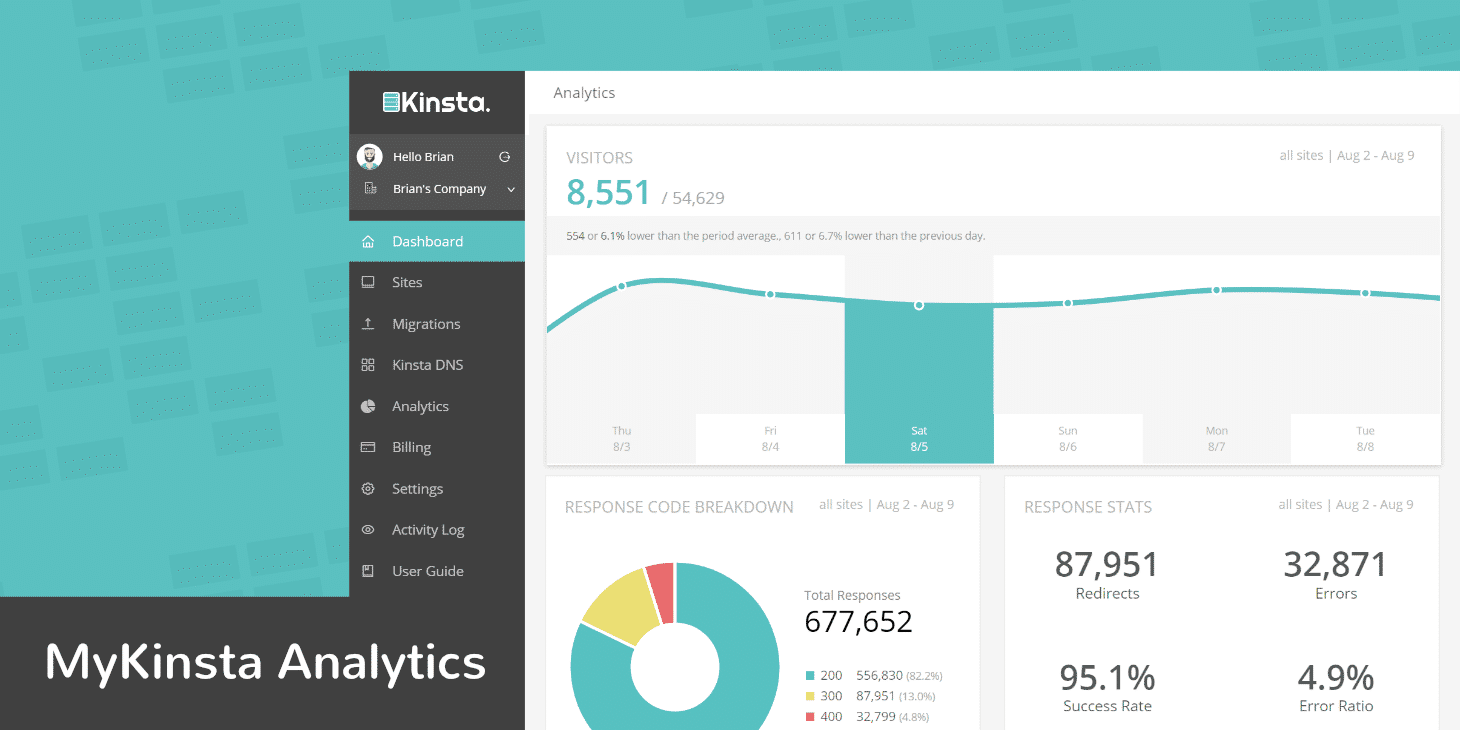Click the Activity Log eye icon
This screenshot has height=730, width=1460.
click(x=368, y=530)
